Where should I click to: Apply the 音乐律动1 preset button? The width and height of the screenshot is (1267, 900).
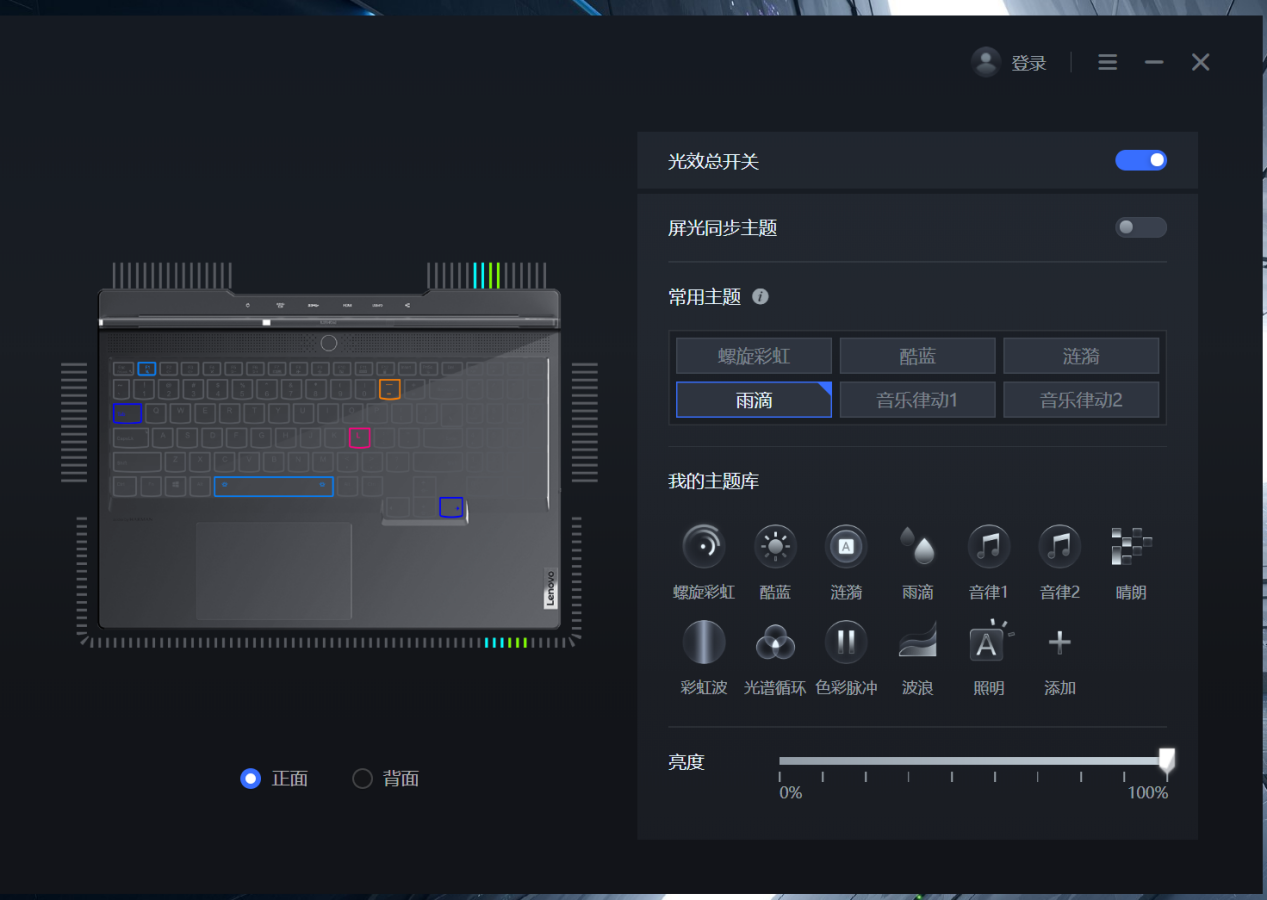pos(917,399)
